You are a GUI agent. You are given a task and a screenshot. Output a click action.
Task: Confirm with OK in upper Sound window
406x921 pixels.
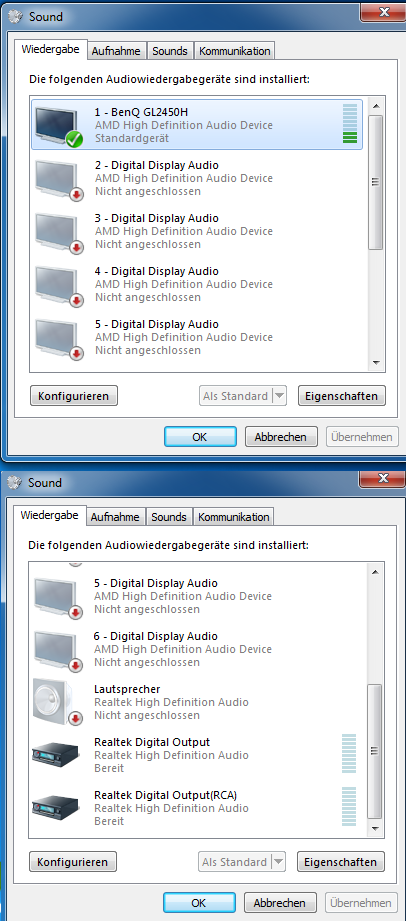tap(200, 437)
